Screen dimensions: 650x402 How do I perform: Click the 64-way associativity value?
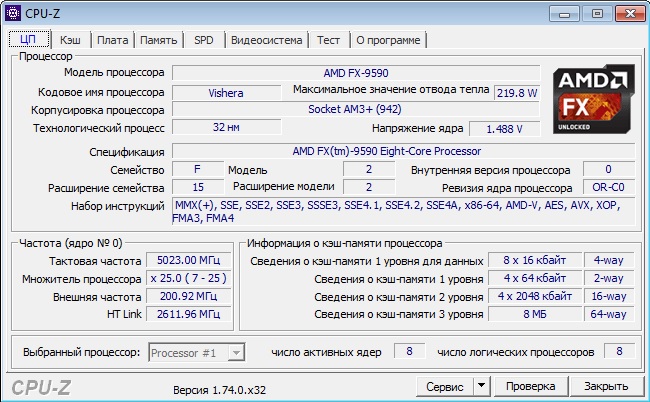click(x=609, y=314)
